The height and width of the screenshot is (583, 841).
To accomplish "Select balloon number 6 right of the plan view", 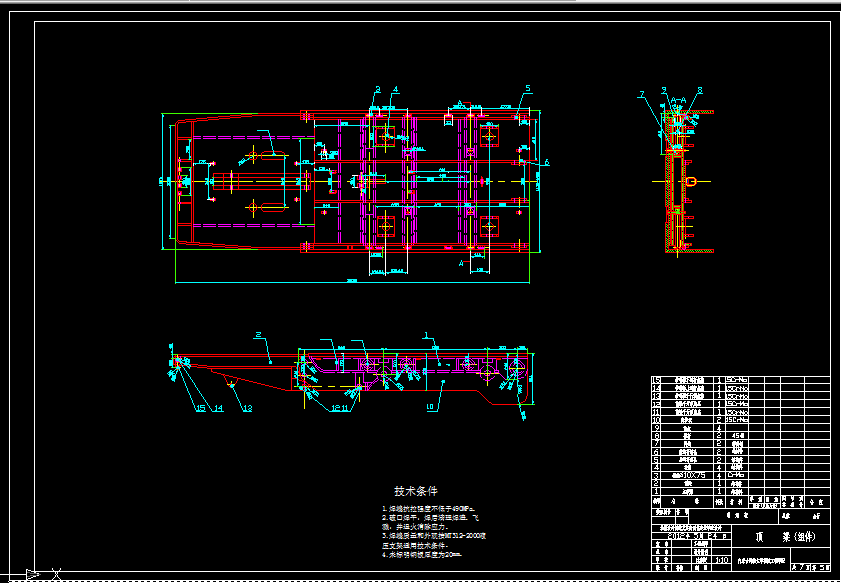I will [547, 162].
